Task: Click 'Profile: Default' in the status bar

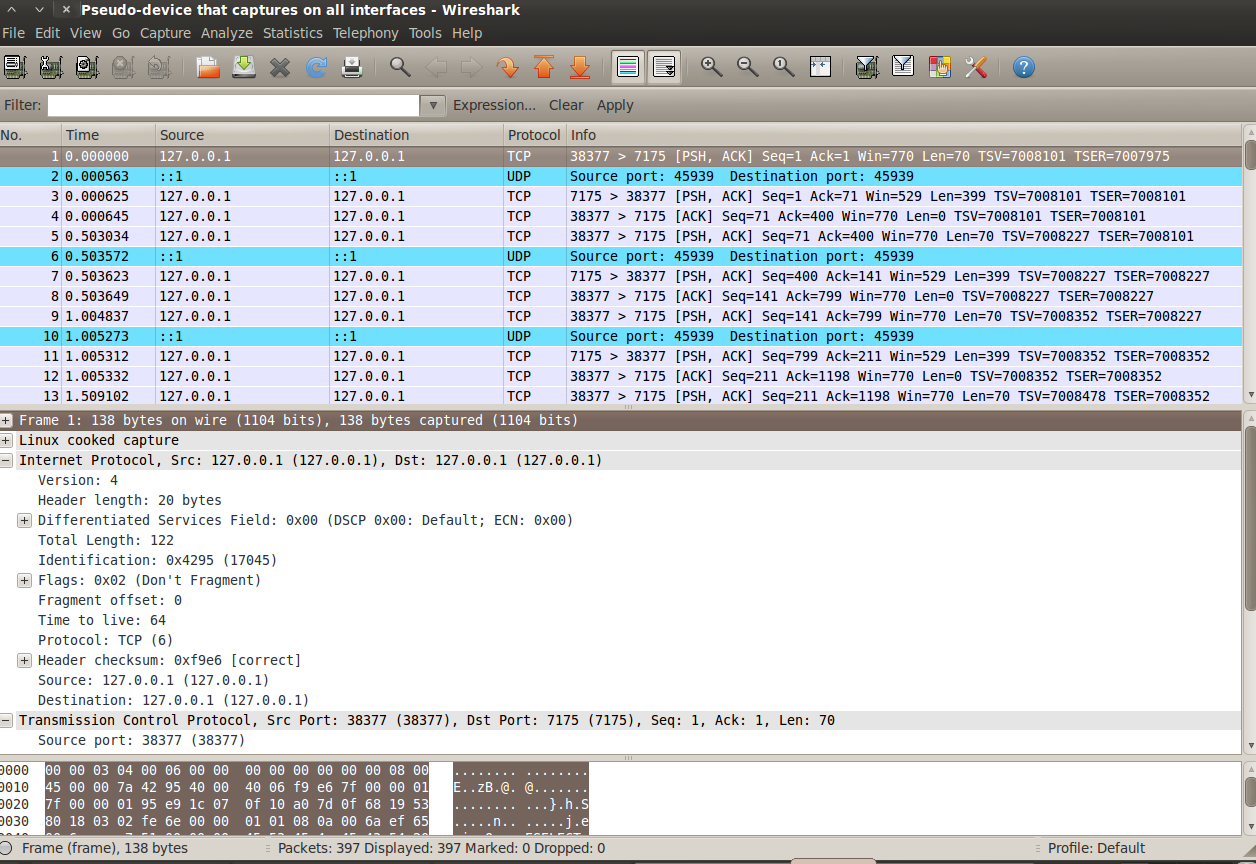Action: point(1096,848)
